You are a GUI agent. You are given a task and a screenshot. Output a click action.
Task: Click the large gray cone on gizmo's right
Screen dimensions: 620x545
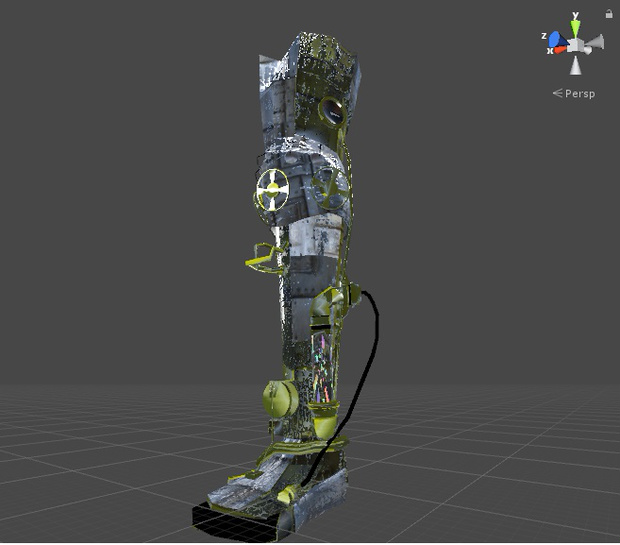[x=597, y=43]
